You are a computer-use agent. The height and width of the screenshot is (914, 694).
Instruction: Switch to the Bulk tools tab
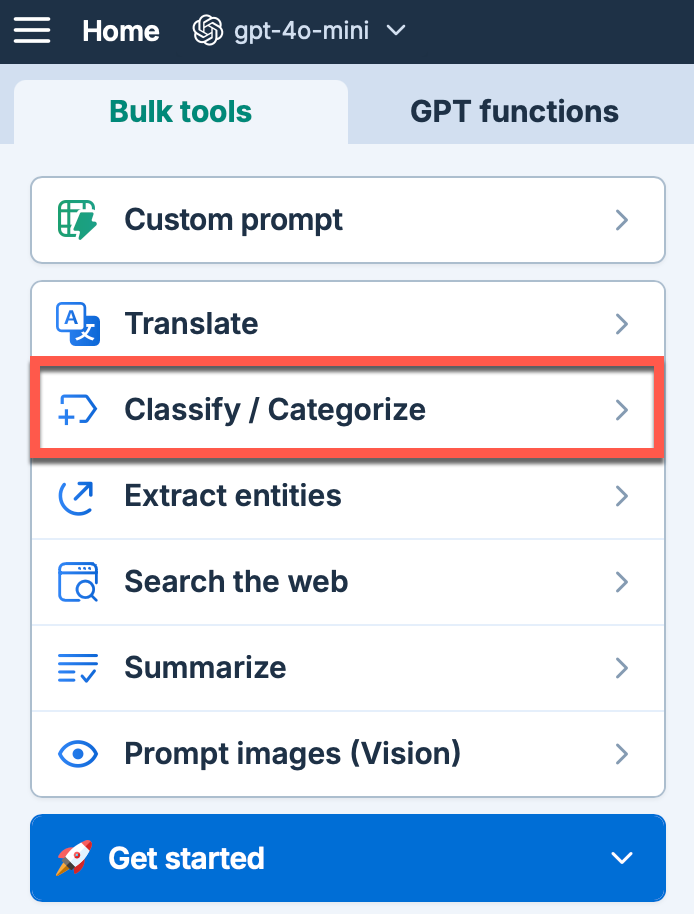coord(181,111)
